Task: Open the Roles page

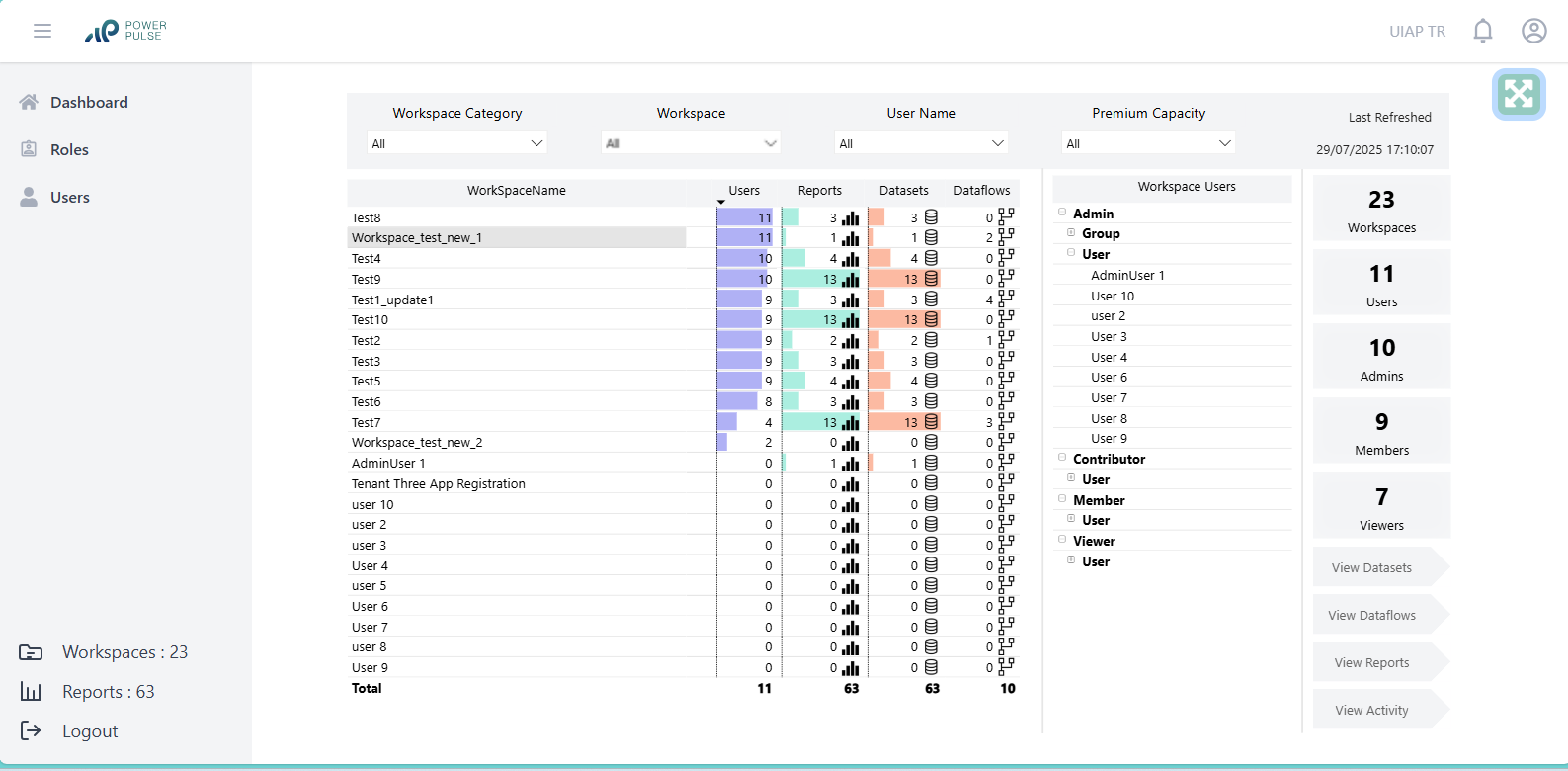Action: coord(69,149)
